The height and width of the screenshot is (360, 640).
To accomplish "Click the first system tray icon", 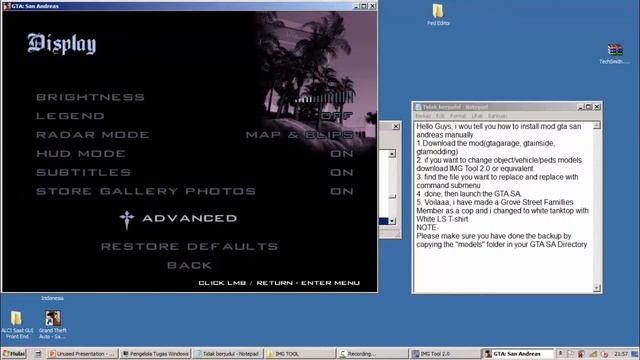I will [560, 354].
